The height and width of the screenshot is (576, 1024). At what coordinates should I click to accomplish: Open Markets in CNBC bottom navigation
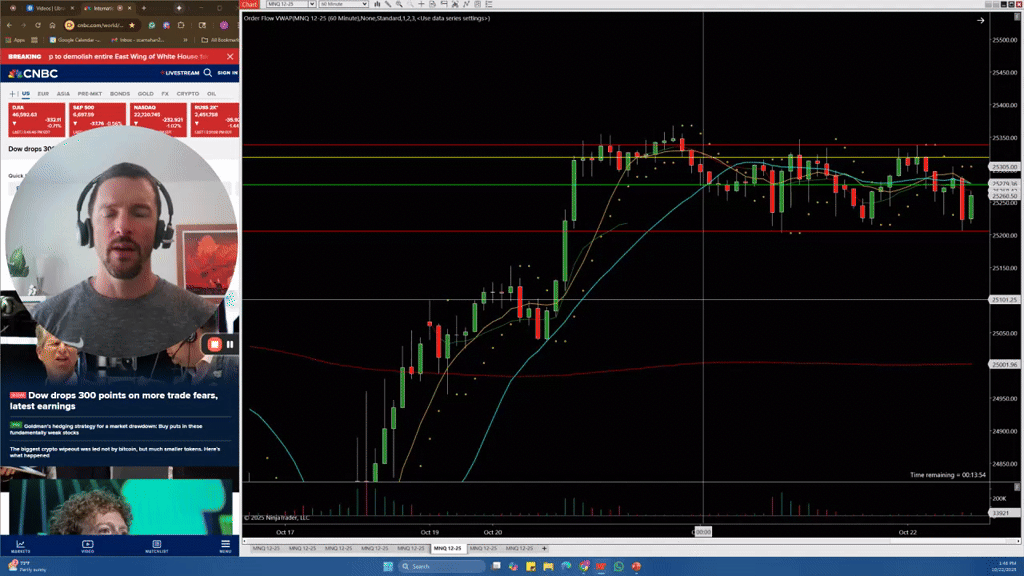coord(20,546)
